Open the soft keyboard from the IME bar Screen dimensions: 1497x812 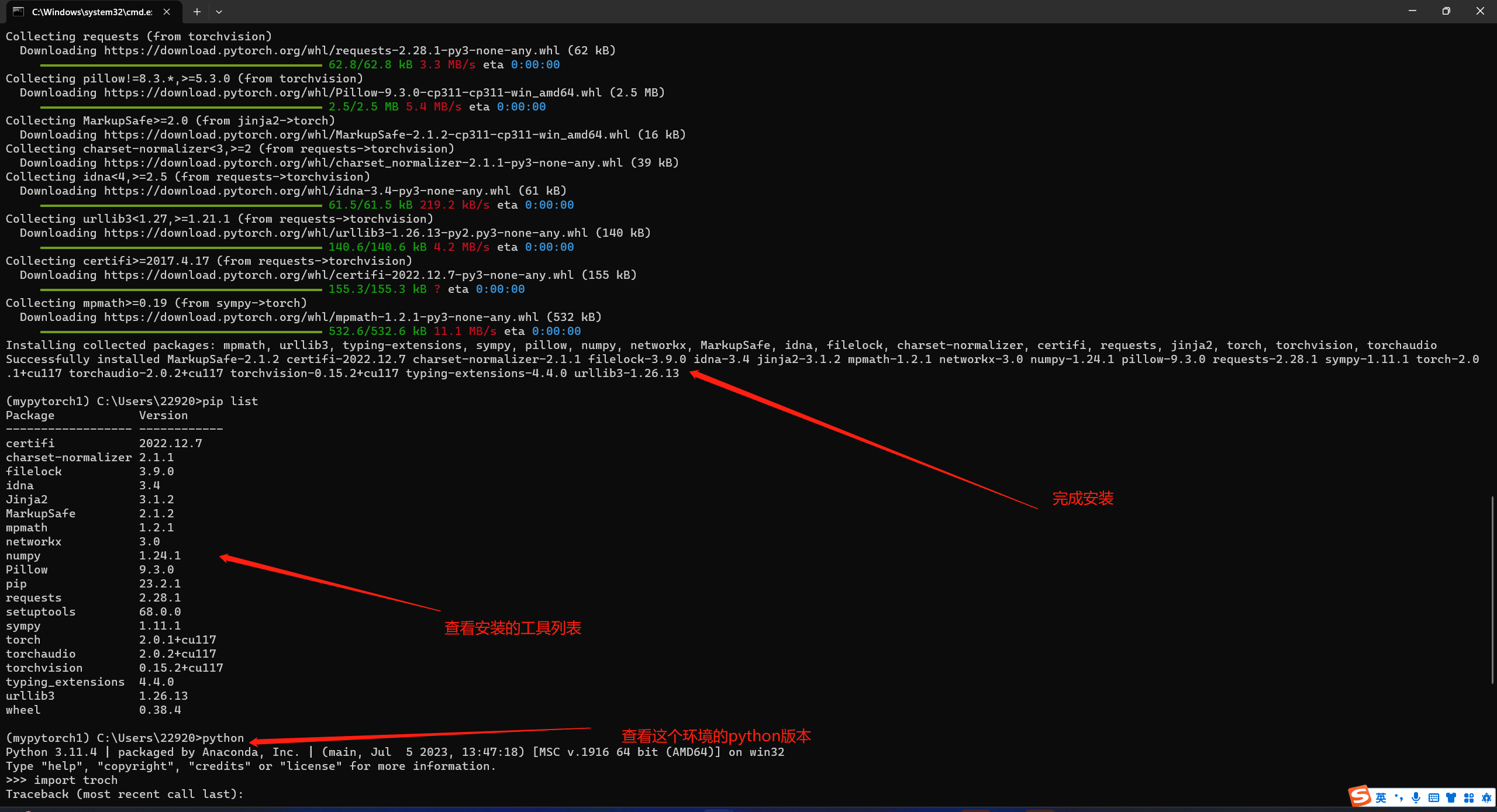click(x=1433, y=798)
